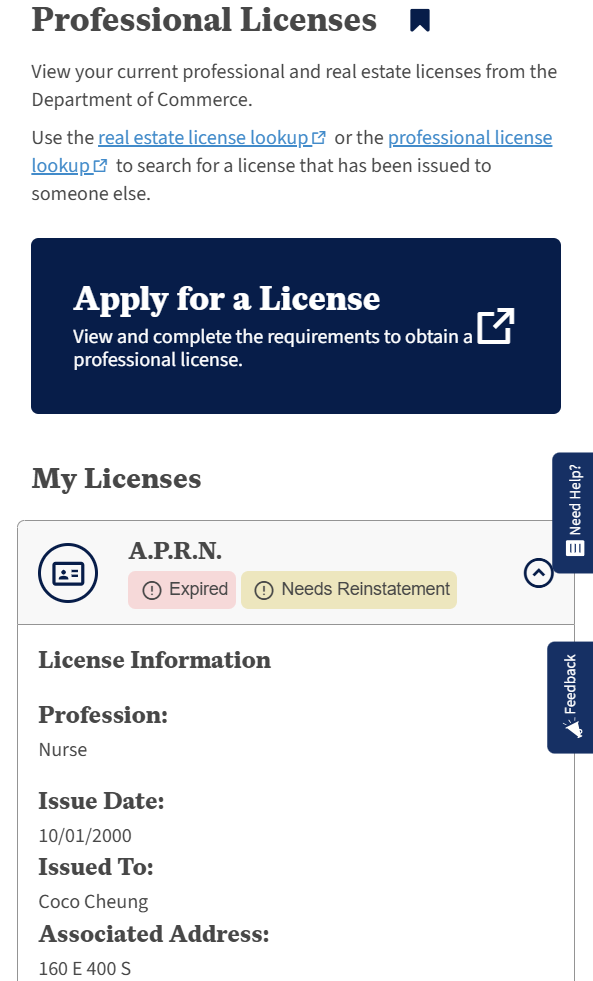Viewport: 593px width, 981px height.
Task: Open the Feedback side tab
Action: [x=570, y=697]
